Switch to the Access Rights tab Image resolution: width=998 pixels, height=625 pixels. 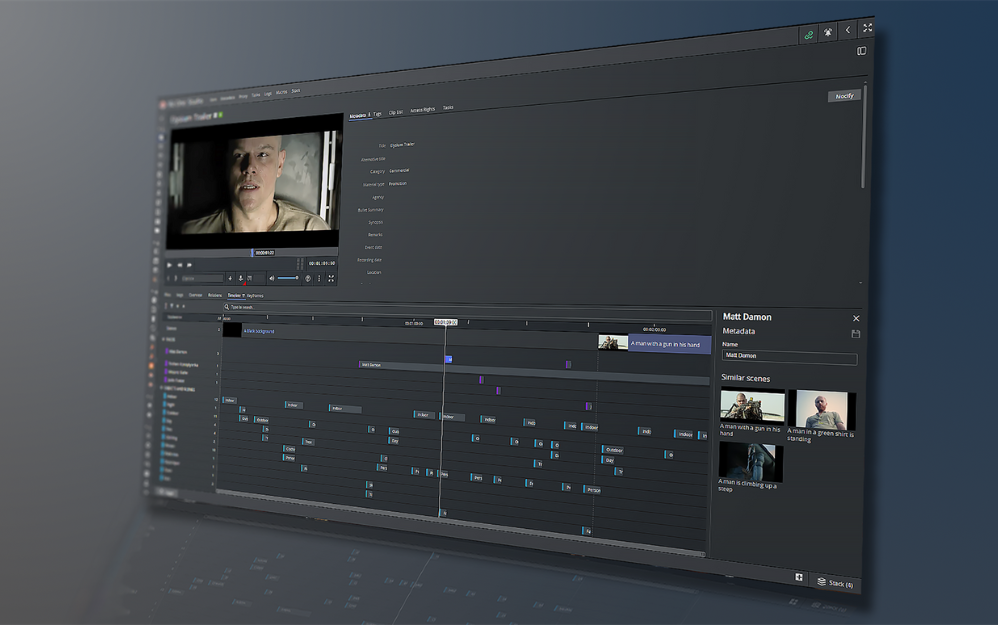point(422,109)
